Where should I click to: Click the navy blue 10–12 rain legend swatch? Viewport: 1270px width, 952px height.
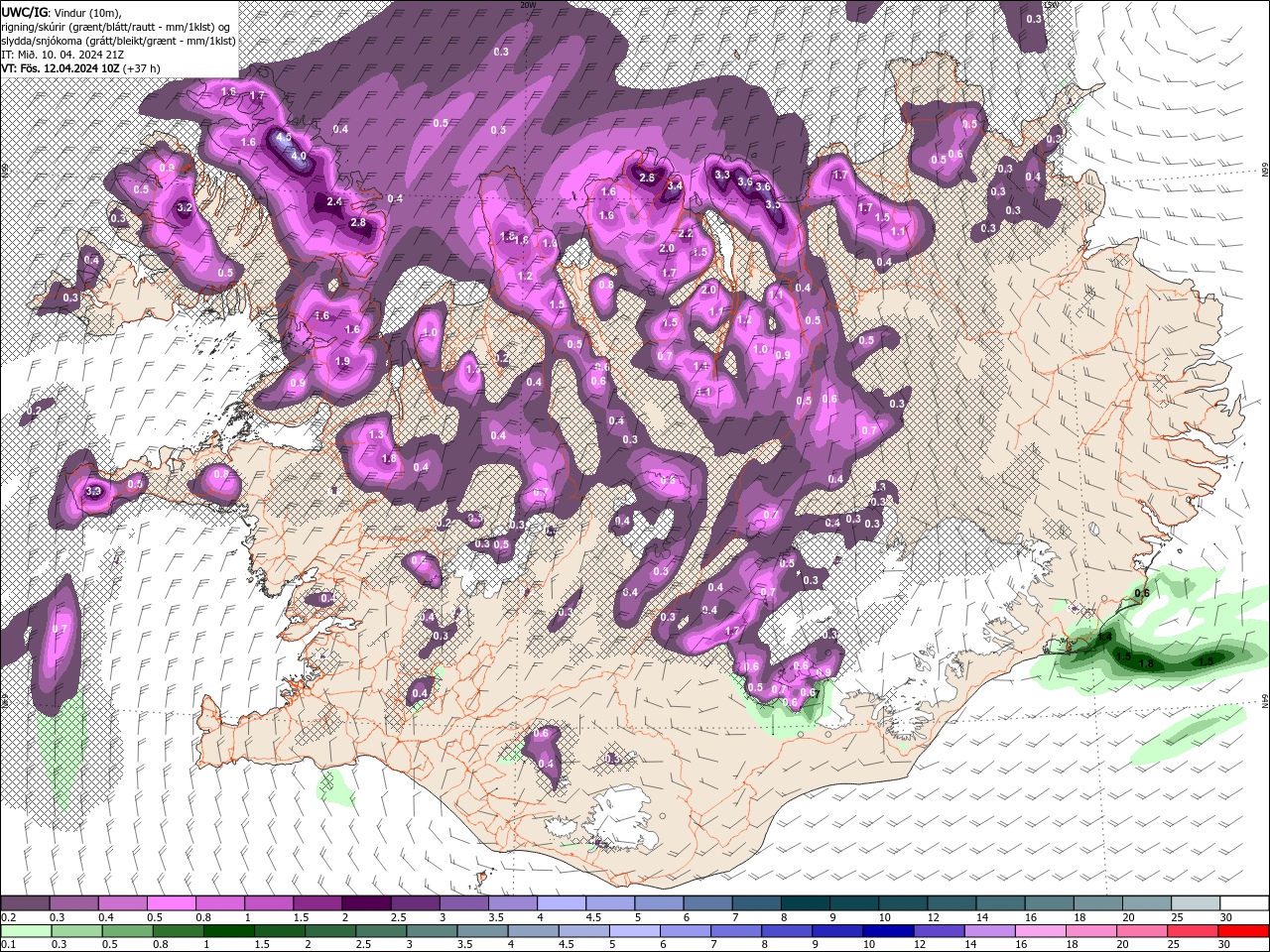pyautogui.click(x=888, y=931)
